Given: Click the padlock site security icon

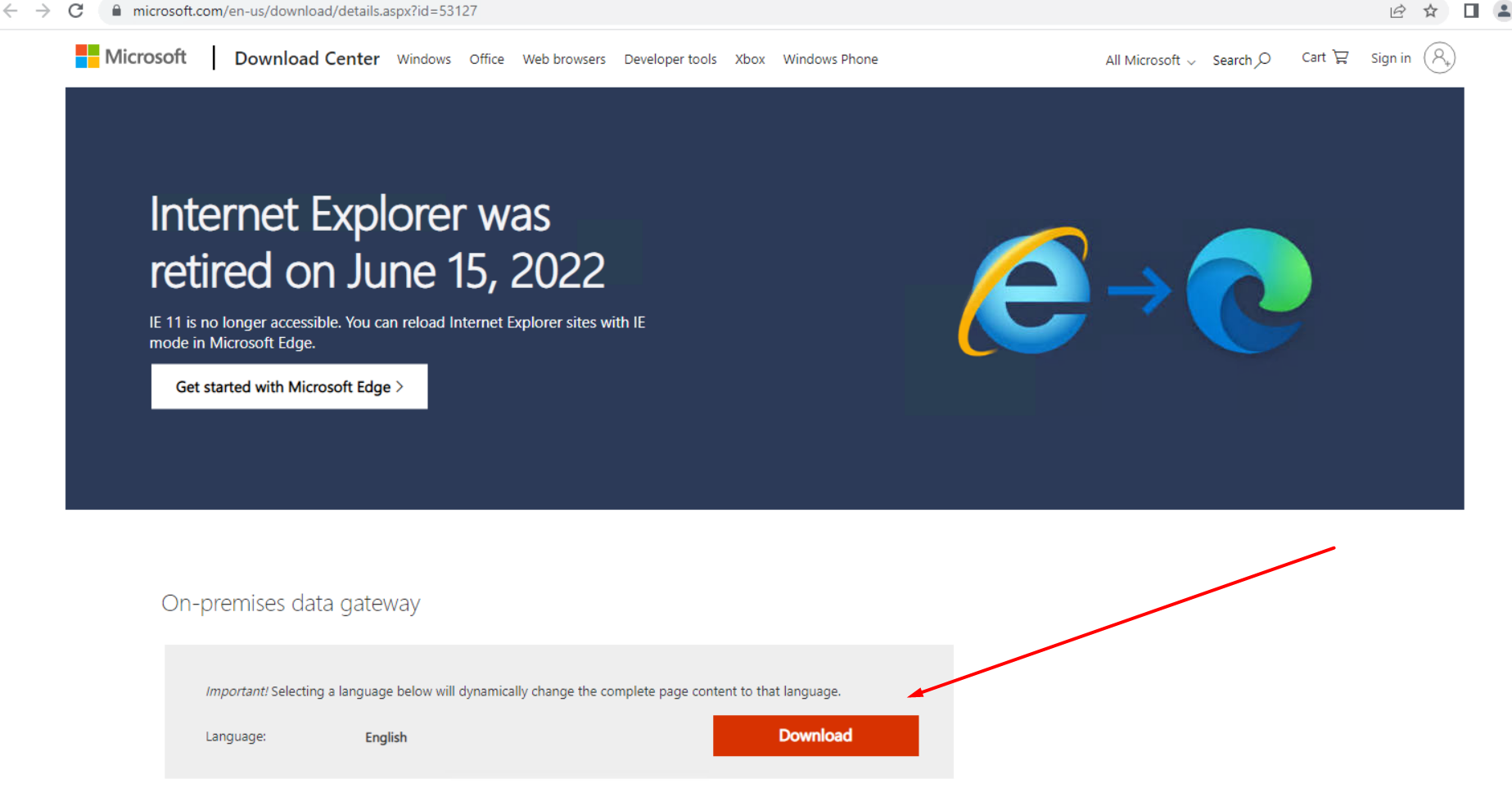Looking at the screenshot, I should click(116, 11).
